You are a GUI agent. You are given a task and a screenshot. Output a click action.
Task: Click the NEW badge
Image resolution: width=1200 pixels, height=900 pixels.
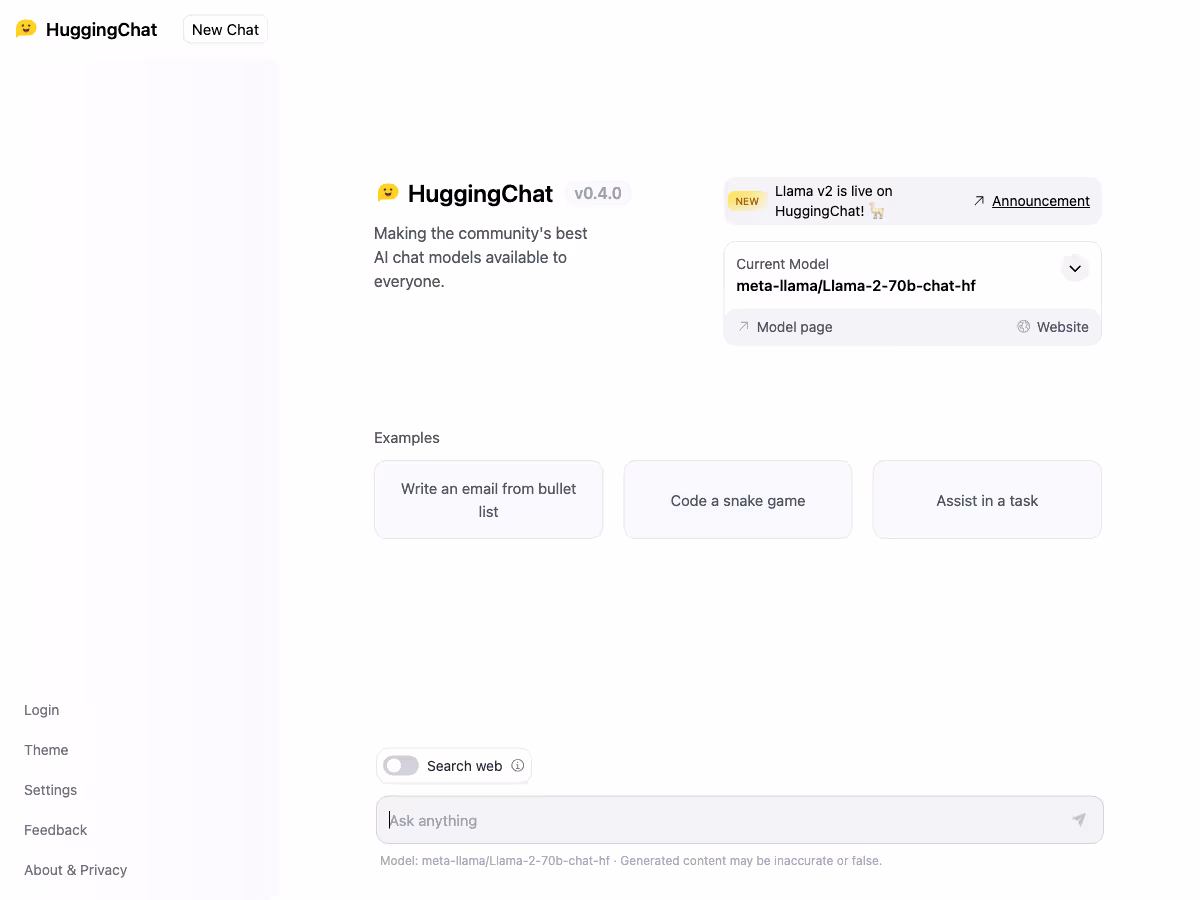point(747,201)
